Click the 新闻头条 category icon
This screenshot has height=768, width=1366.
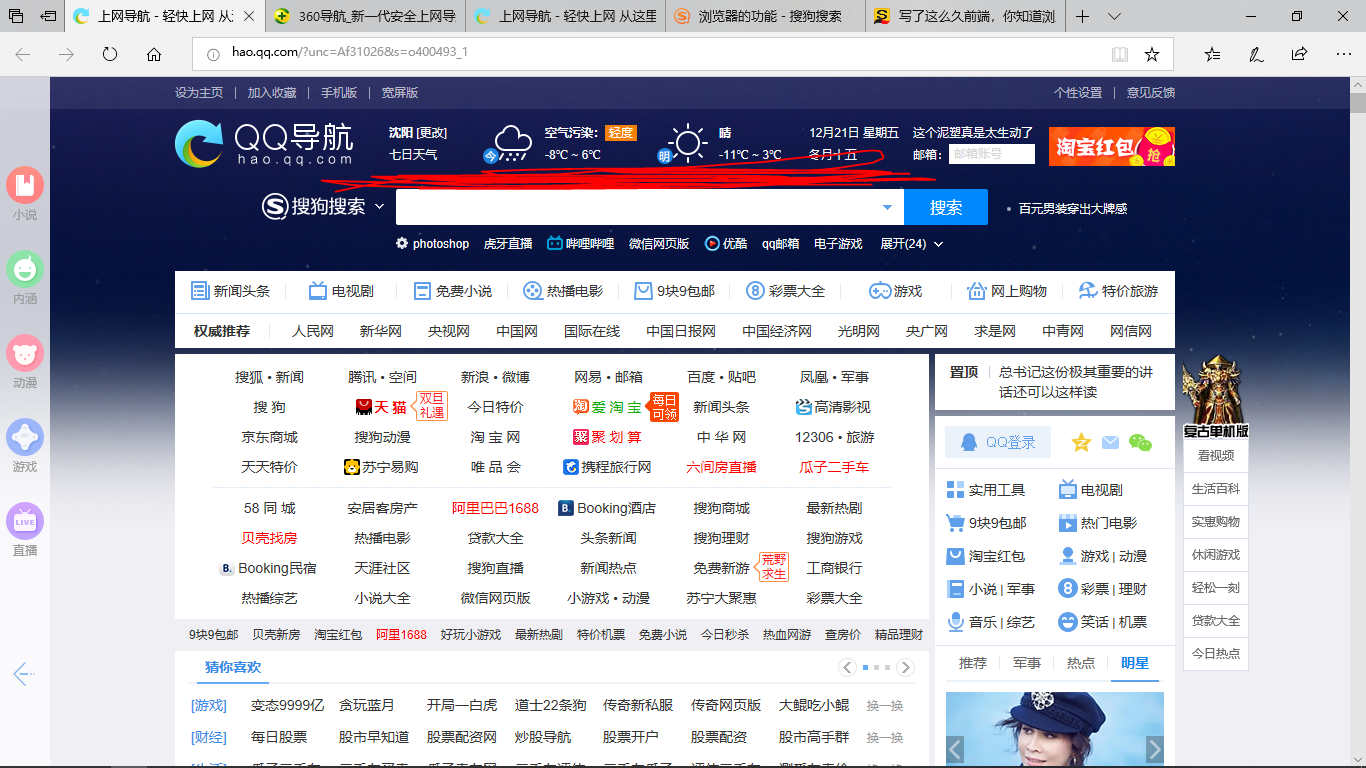click(x=200, y=291)
